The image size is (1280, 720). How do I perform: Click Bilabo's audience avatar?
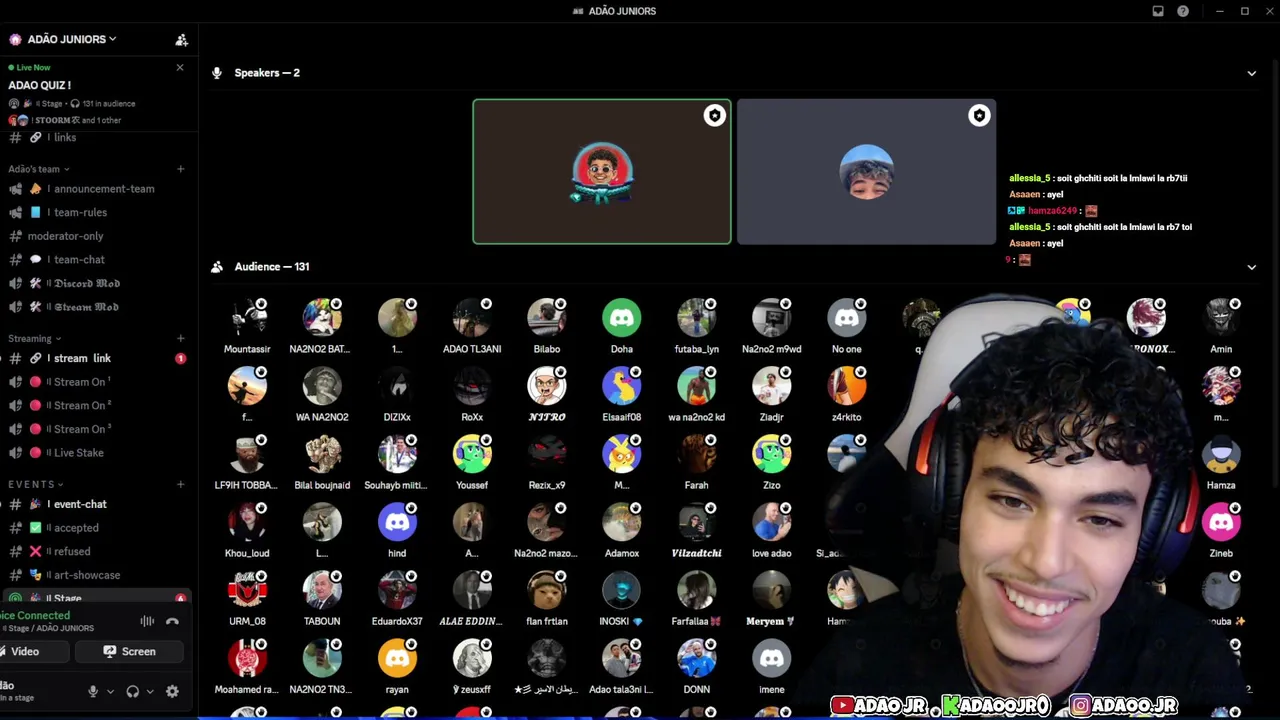(x=547, y=318)
